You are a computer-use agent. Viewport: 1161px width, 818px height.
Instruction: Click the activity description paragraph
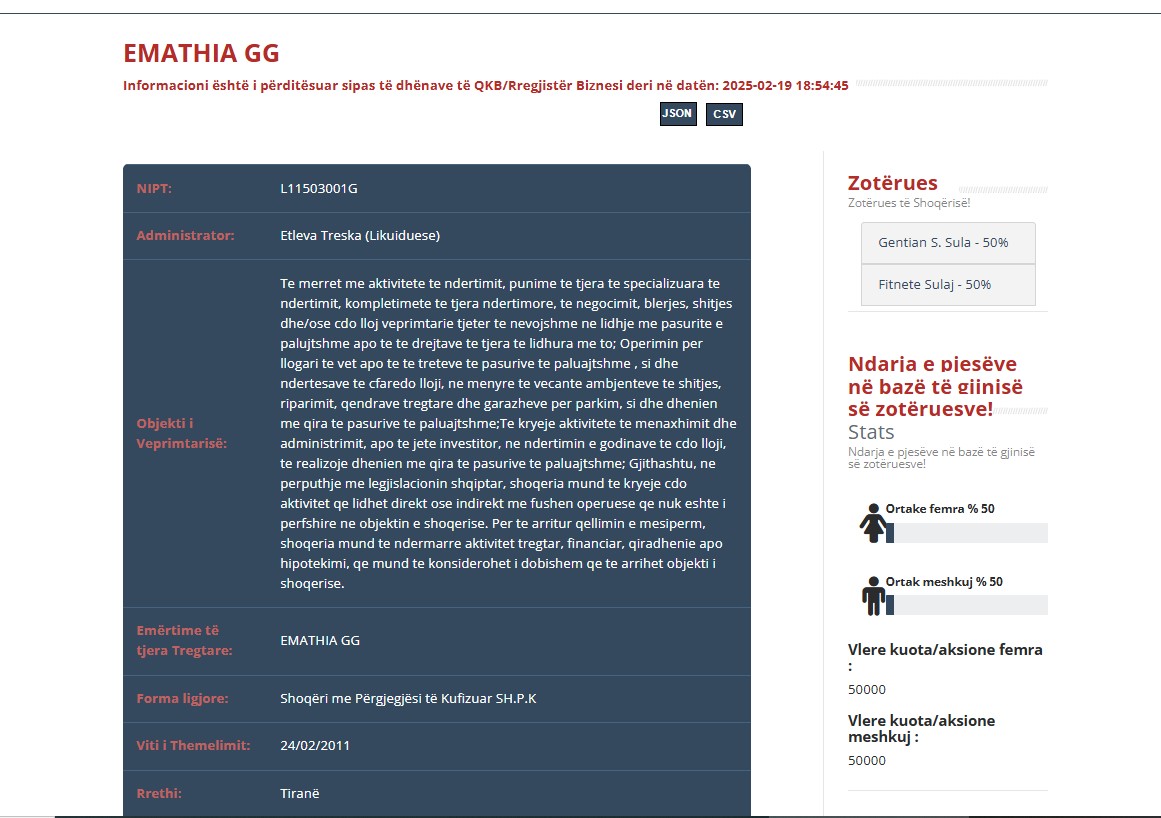508,433
